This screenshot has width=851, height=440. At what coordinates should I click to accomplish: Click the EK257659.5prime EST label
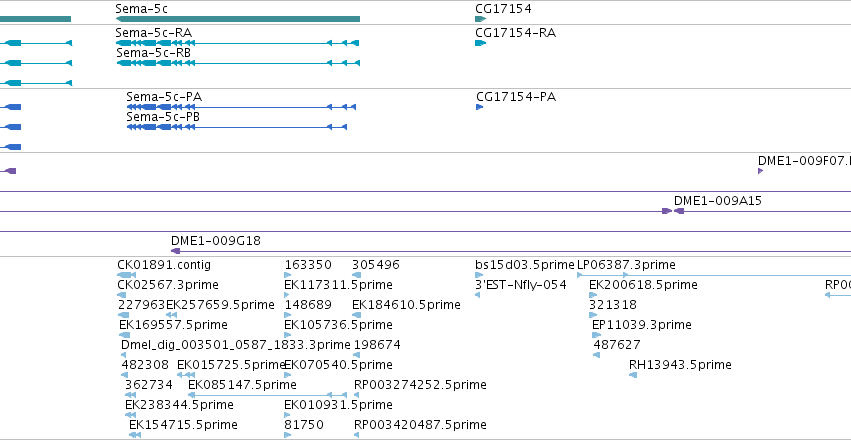coord(220,305)
